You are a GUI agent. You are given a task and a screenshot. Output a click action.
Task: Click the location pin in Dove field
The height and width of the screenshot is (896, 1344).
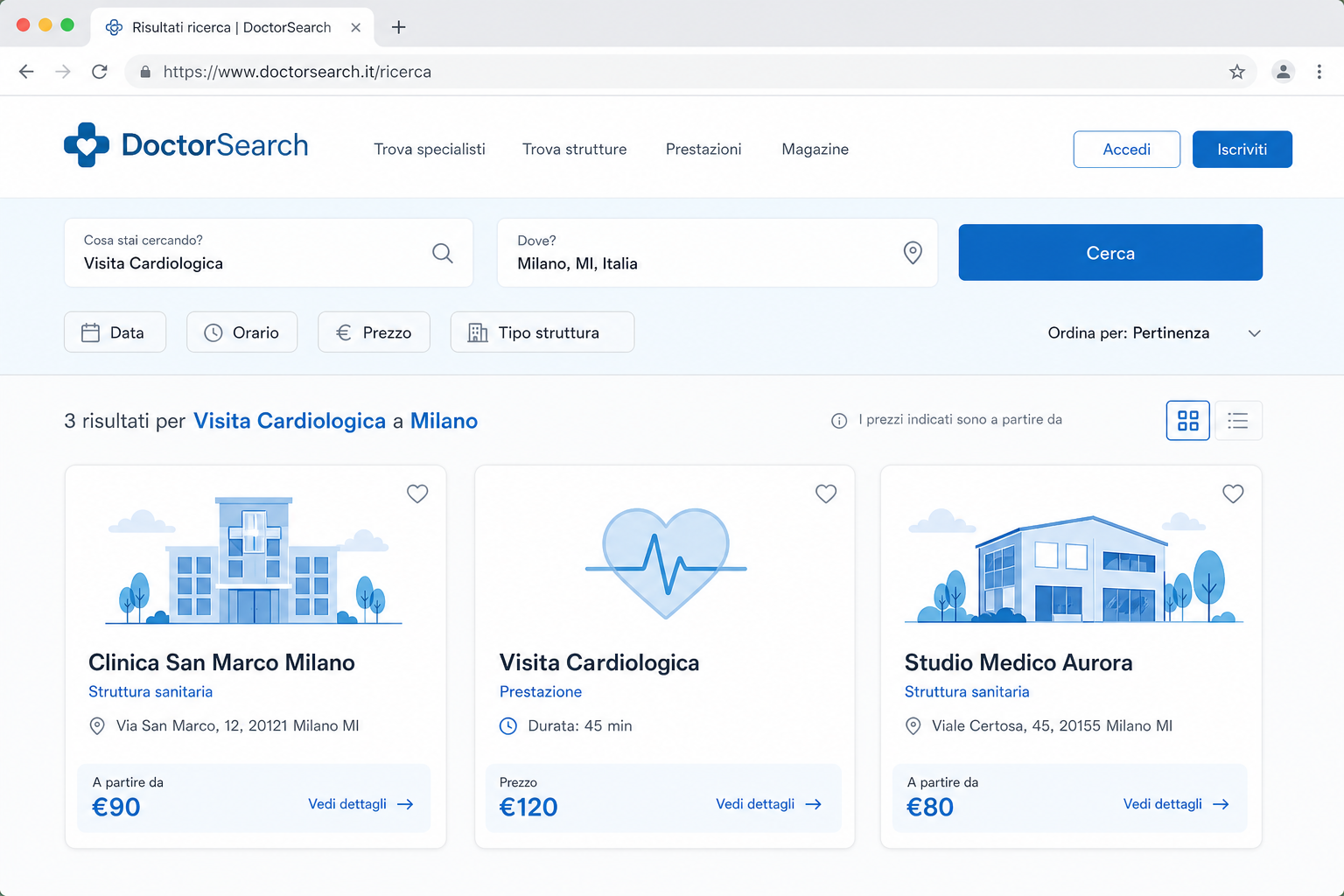913,253
